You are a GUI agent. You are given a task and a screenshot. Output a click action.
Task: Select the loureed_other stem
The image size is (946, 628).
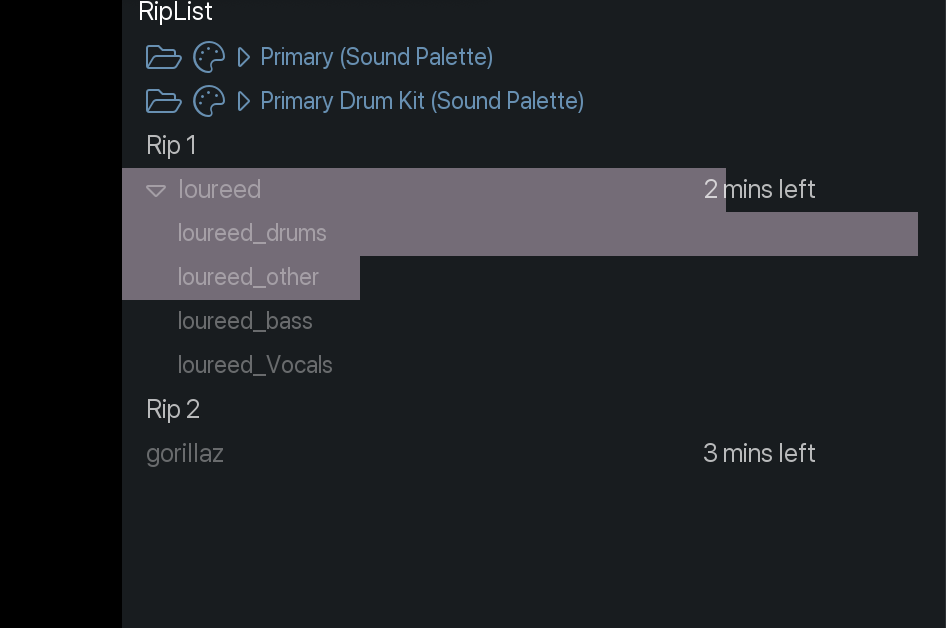point(248,277)
